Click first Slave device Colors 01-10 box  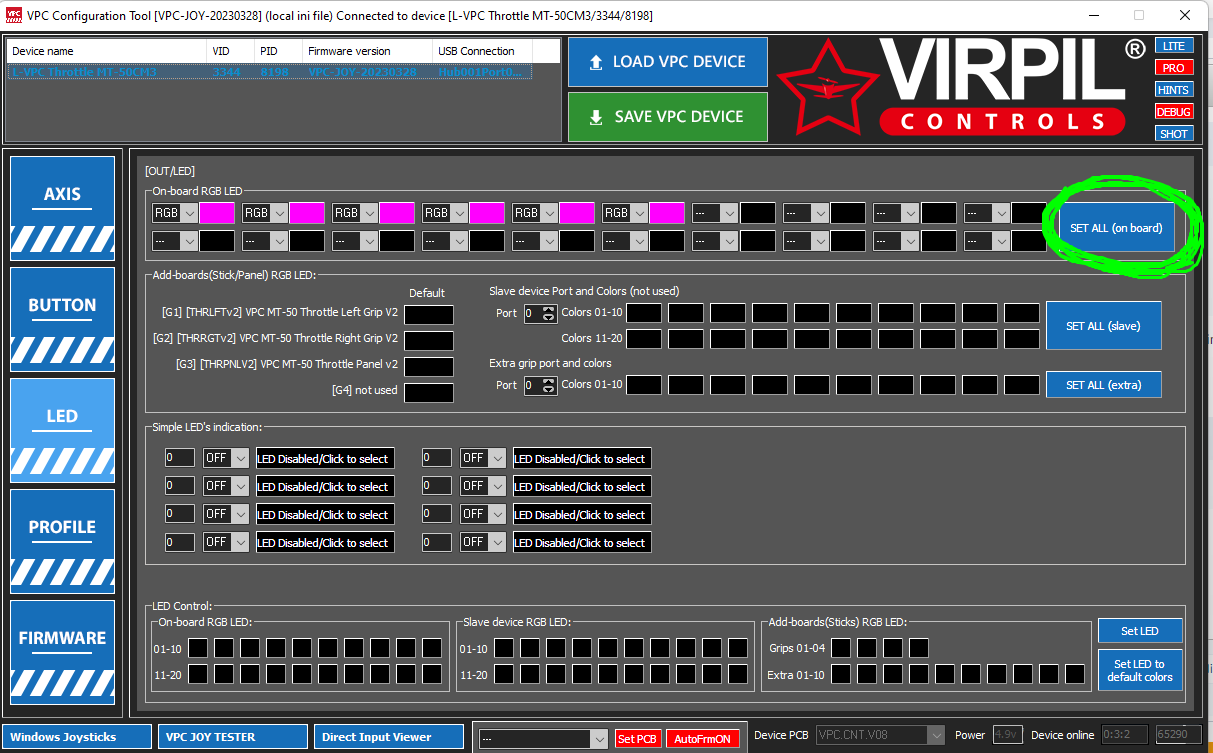click(644, 313)
